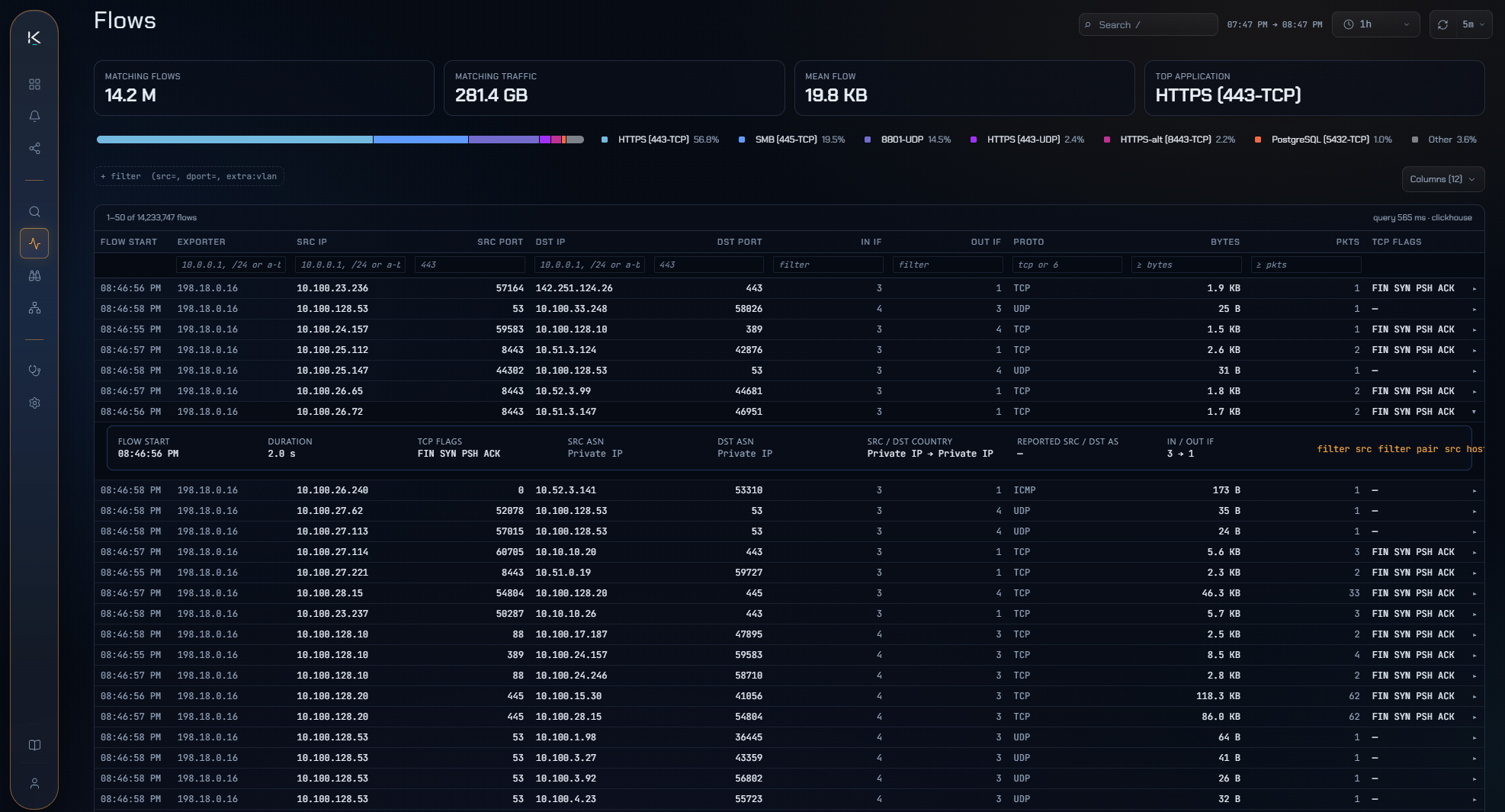Expand the flow row for 10.51.3.124
Screen dimensions: 1505x812
pos(1474,350)
